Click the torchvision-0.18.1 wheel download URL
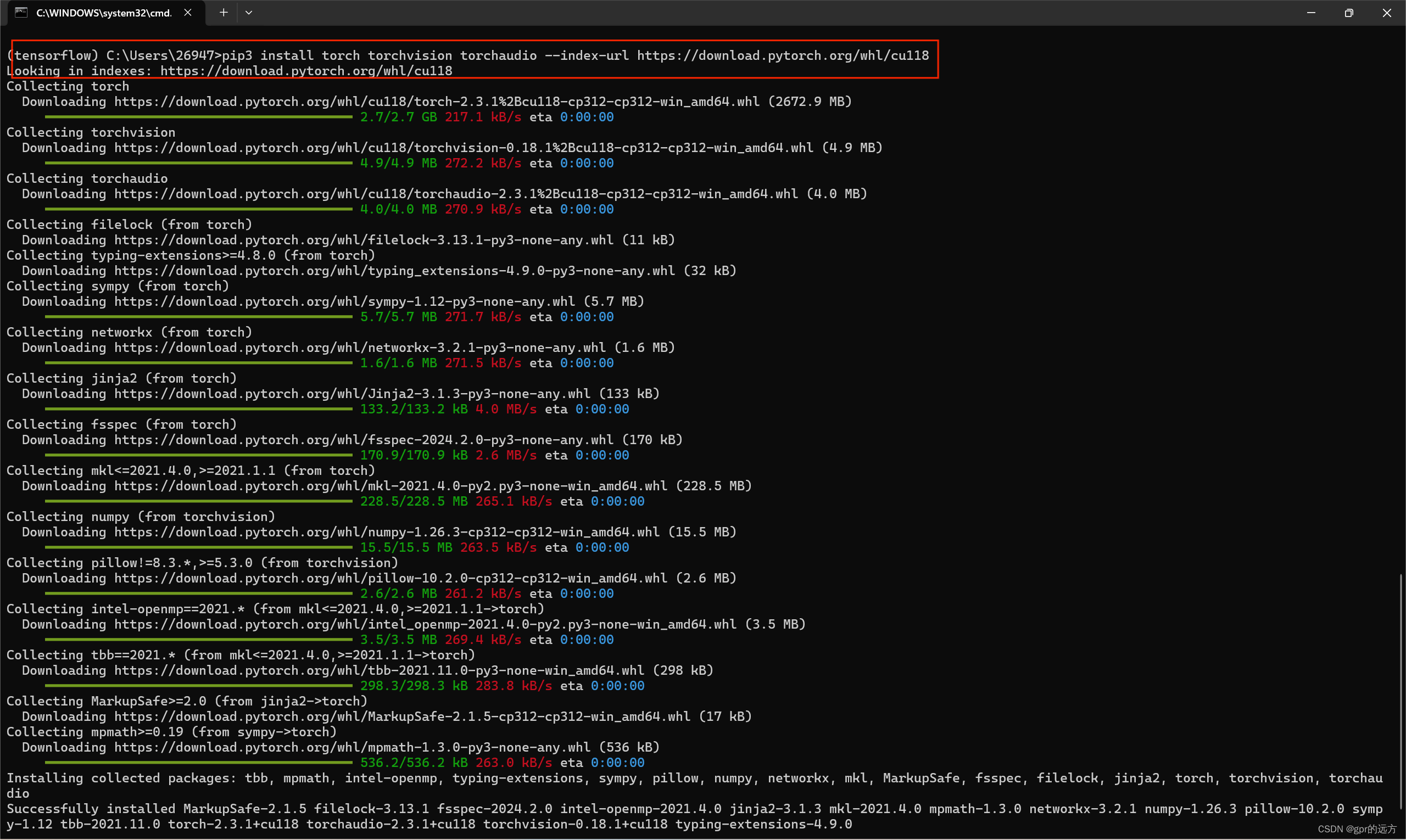Image resolution: width=1406 pixels, height=840 pixels. pos(464,148)
